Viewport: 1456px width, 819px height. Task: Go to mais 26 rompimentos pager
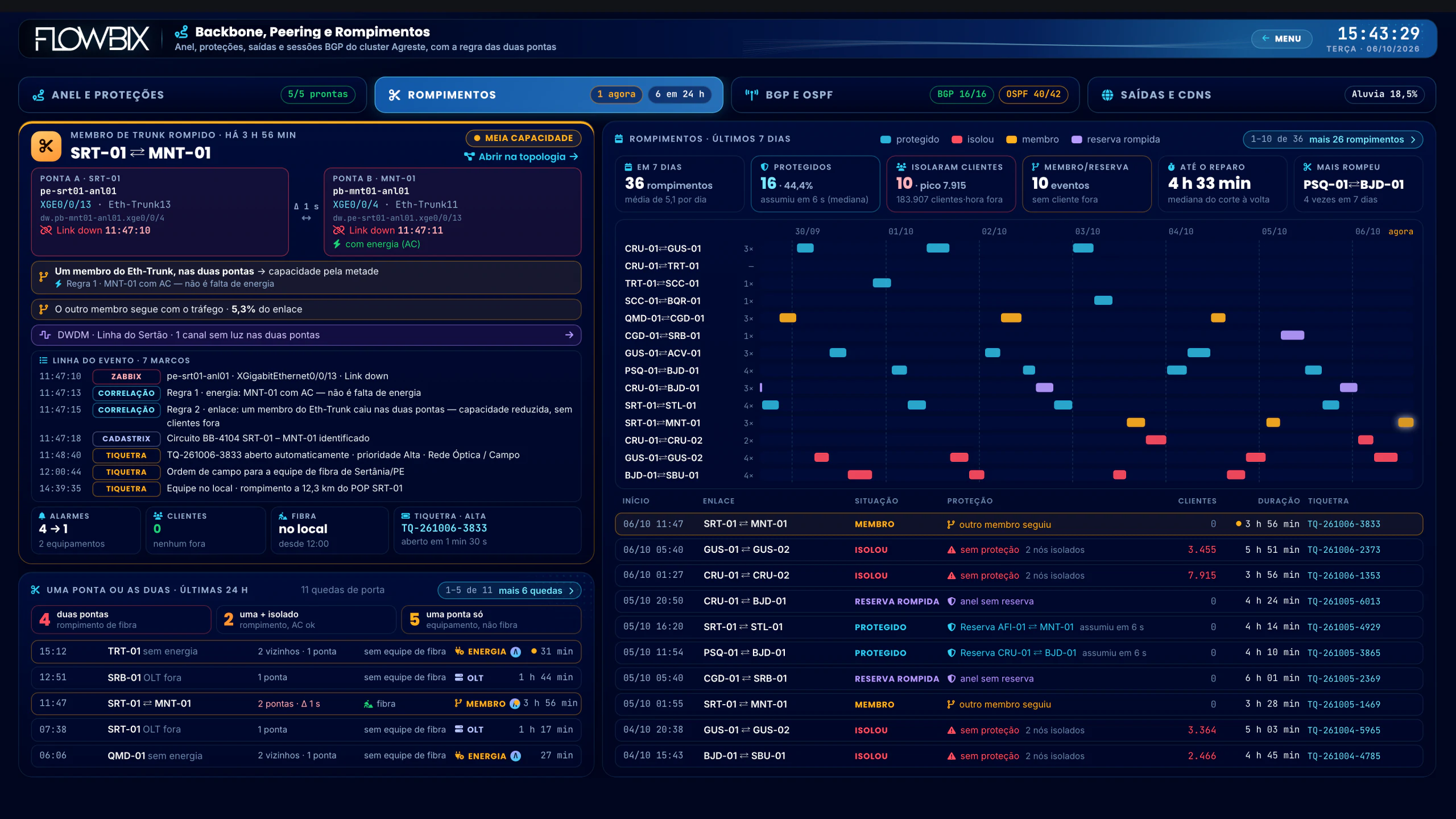[x=1333, y=139]
